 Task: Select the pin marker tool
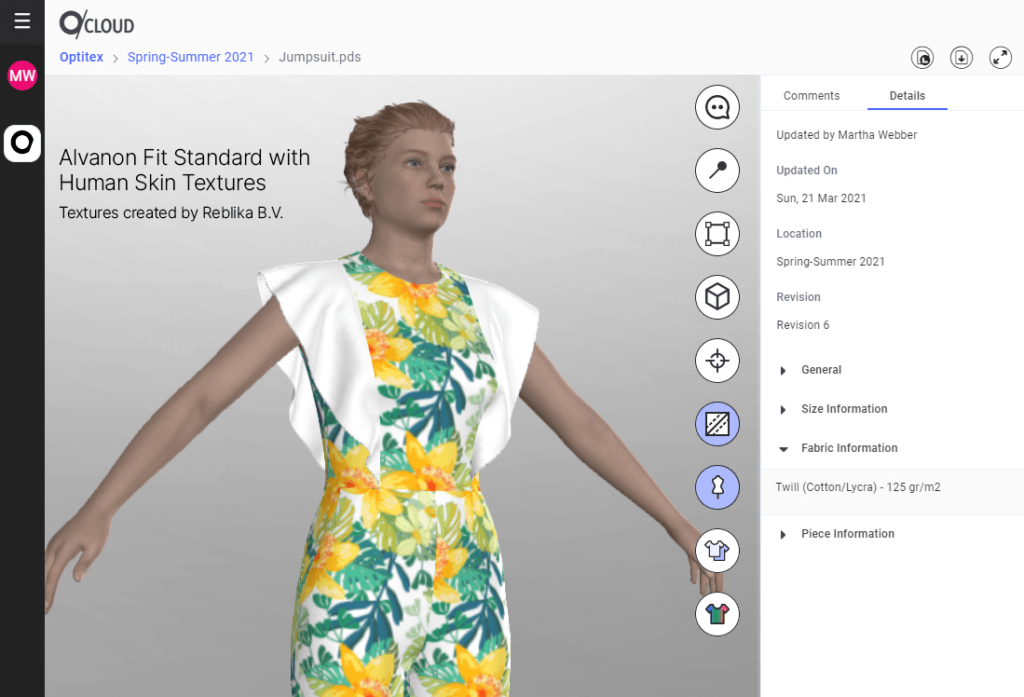coord(717,170)
